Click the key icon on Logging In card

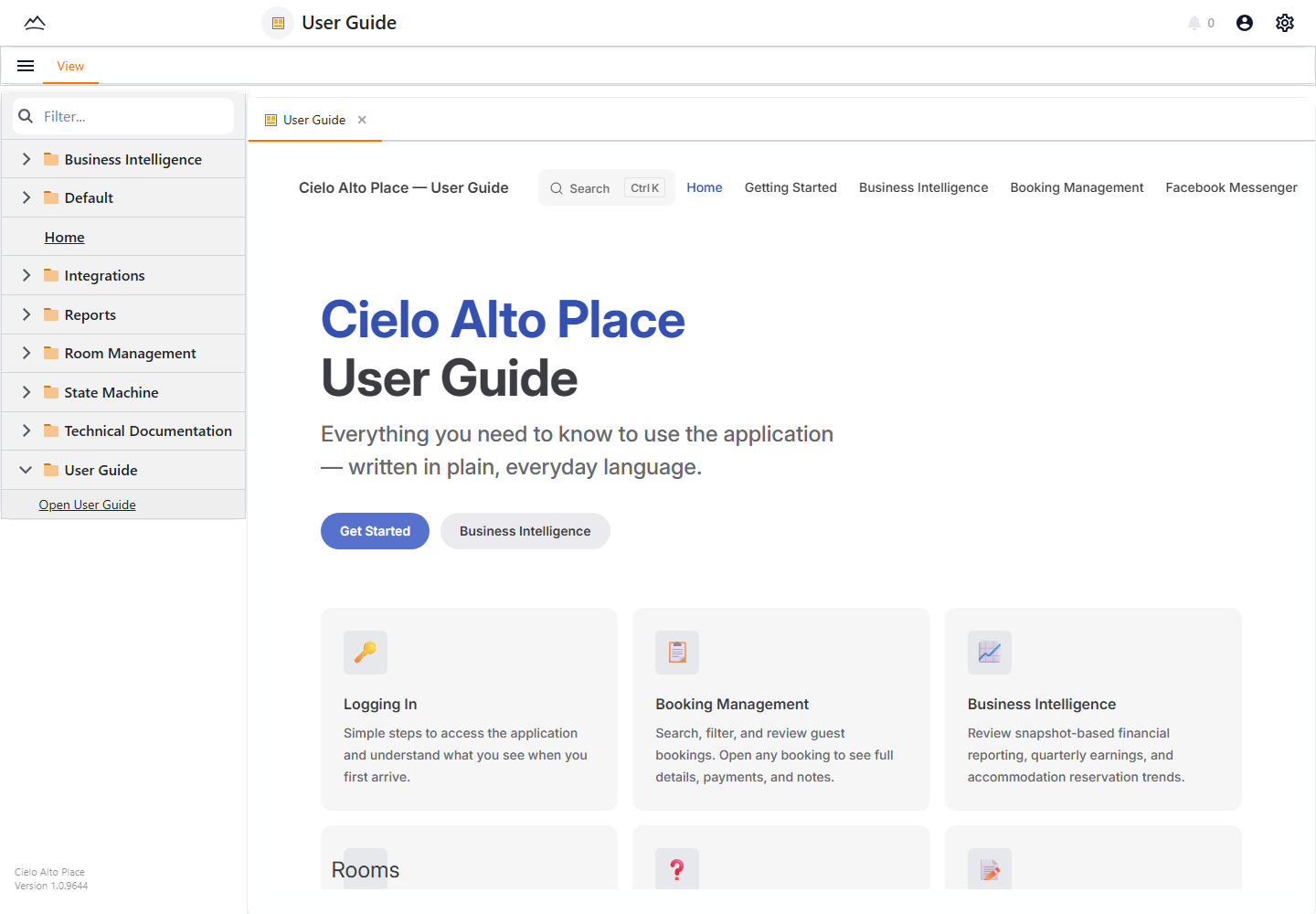[366, 653]
